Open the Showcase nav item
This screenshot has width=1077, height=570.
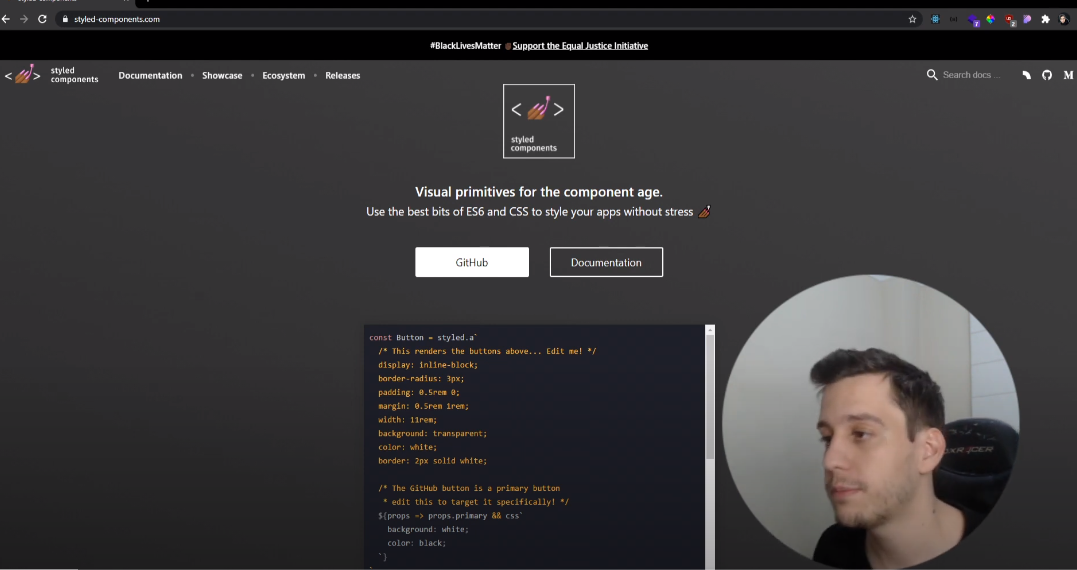click(222, 76)
